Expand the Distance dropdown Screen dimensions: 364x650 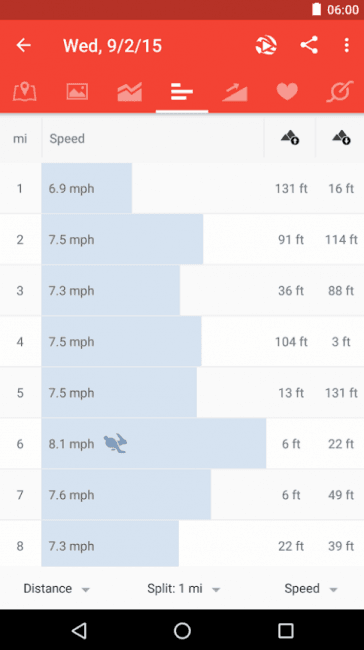tap(57, 589)
